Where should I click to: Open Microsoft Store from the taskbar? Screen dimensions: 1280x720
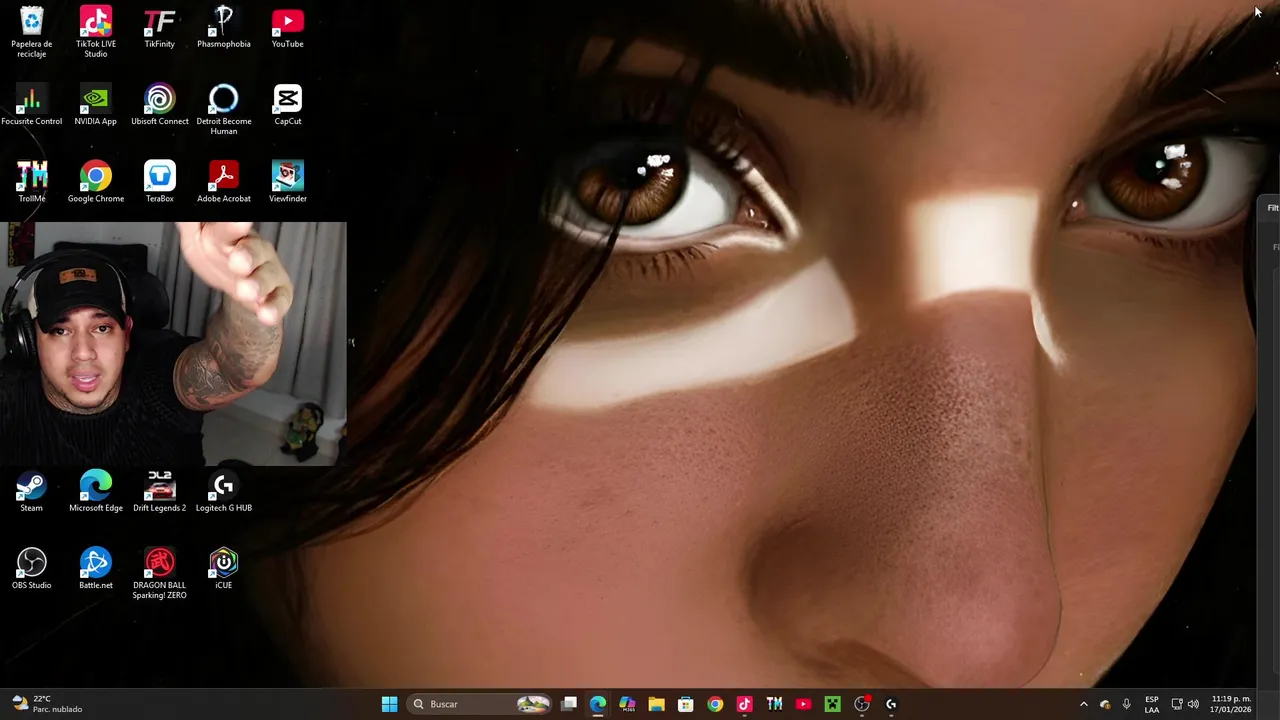pos(686,704)
